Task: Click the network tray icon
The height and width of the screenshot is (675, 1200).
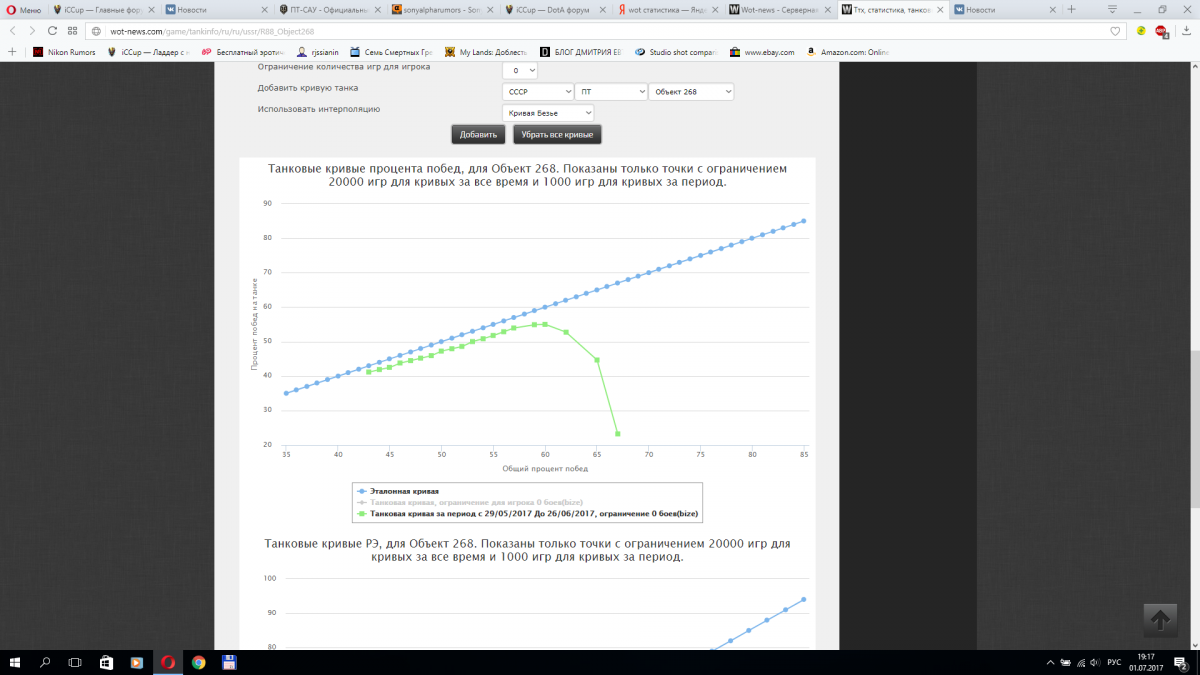Action: tap(1082, 663)
